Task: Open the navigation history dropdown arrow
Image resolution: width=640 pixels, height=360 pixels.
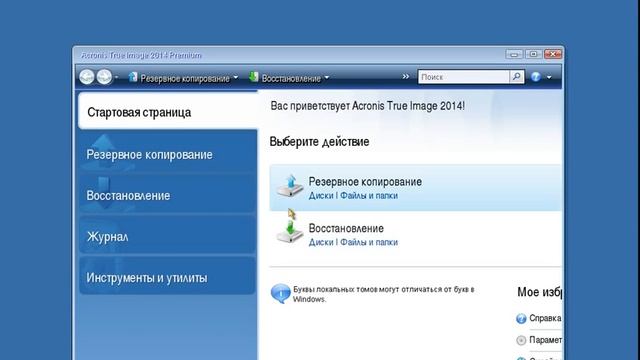Action: [x=116, y=77]
